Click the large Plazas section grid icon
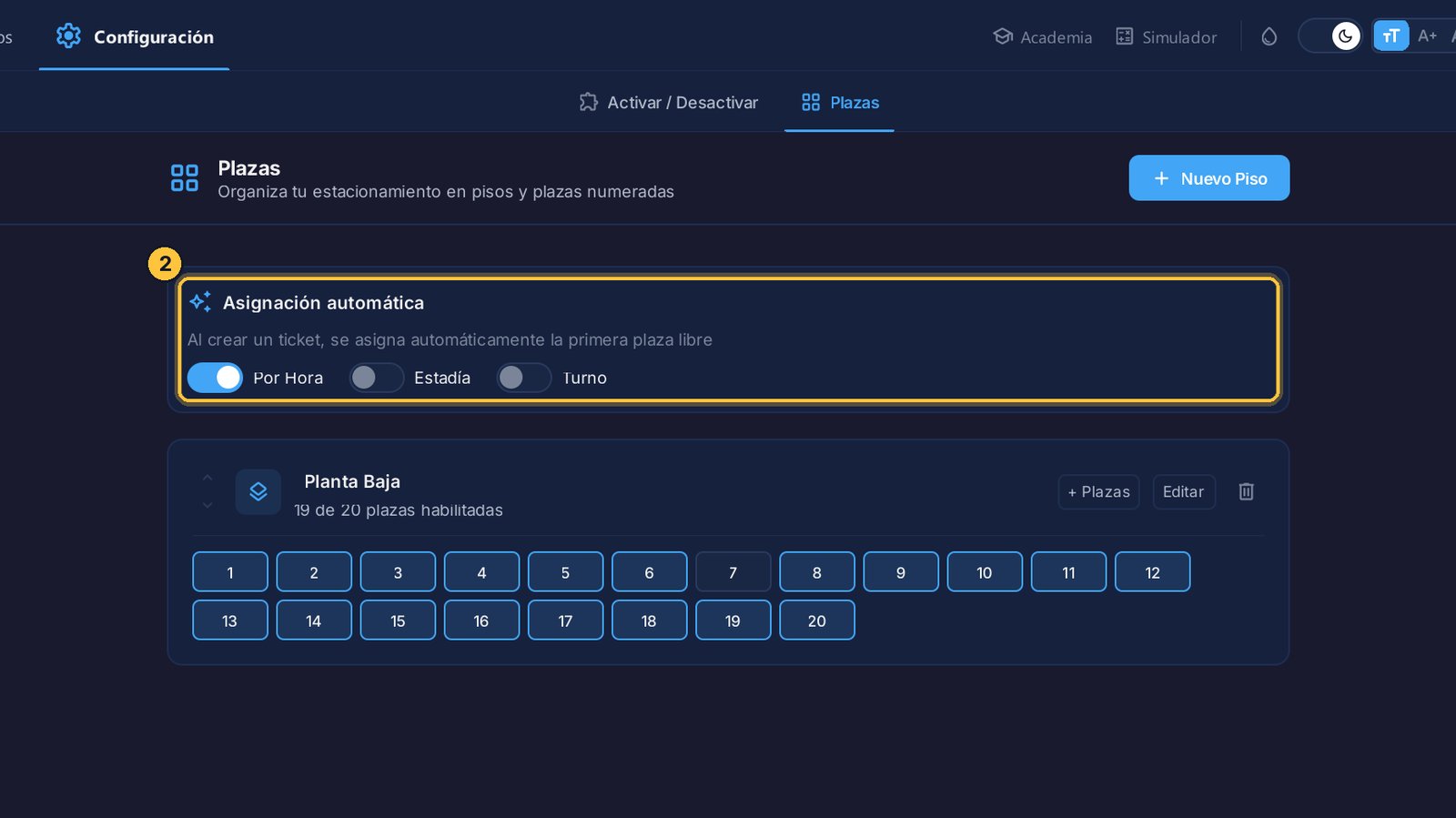Viewport: 1456px width, 818px height. (185, 177)
